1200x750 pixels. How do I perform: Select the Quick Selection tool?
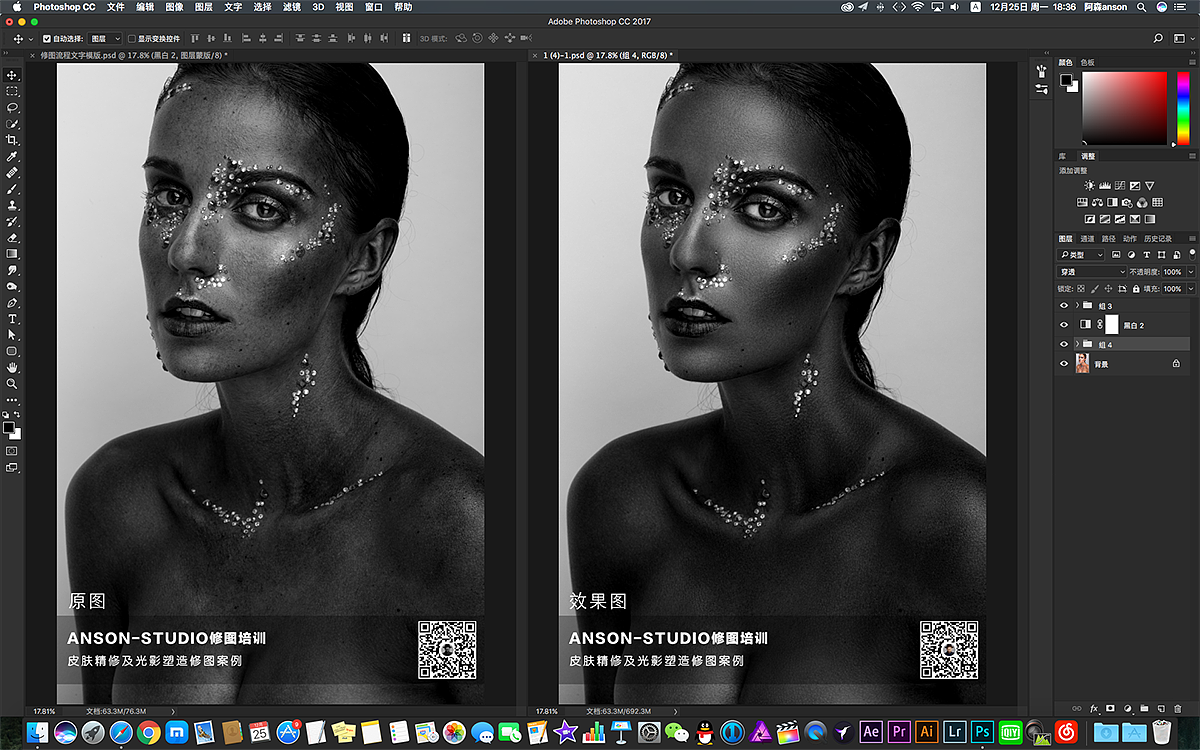[12, 123]
